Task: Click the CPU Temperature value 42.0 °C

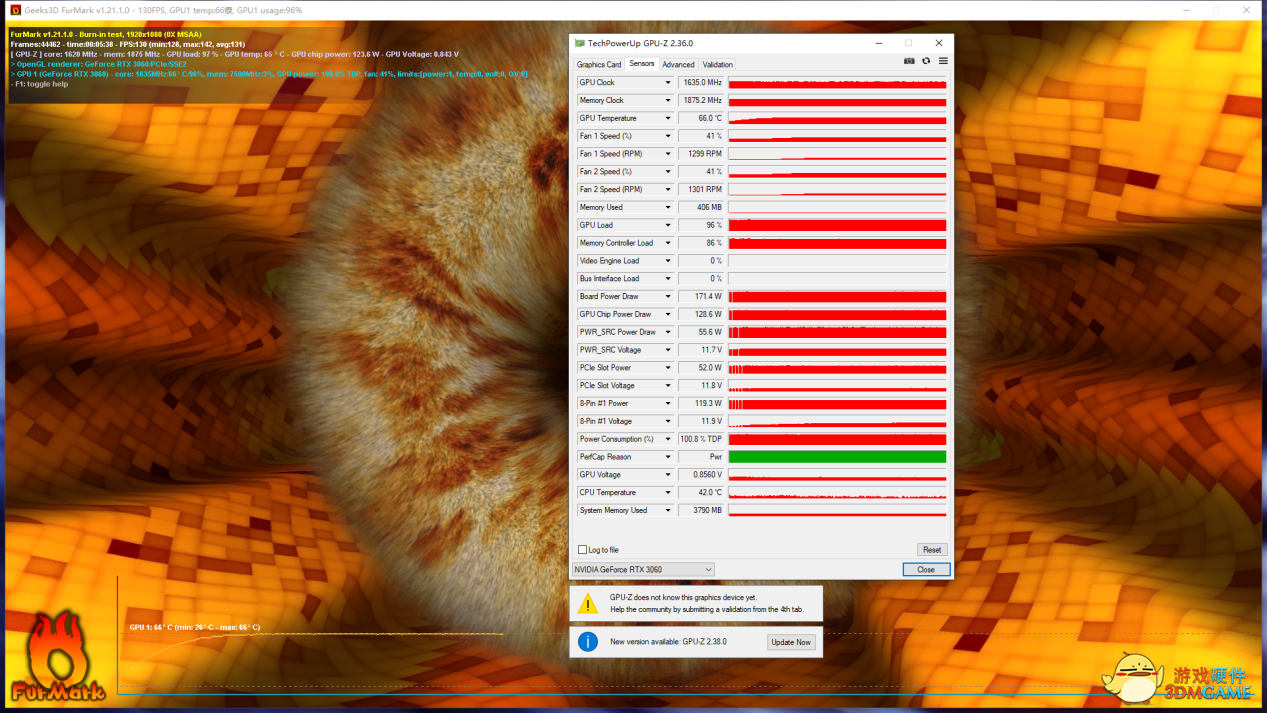Action: click(701, 493)
